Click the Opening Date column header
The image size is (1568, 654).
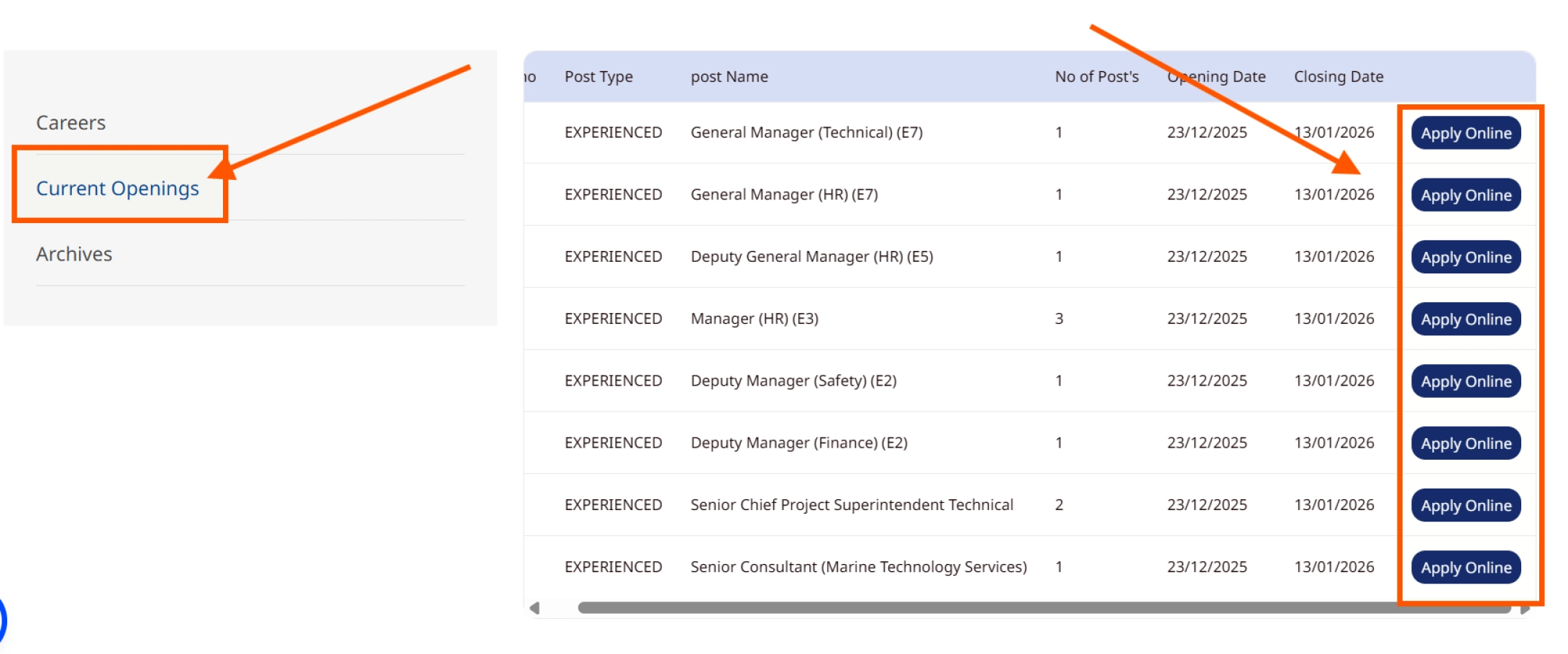pos(1216,77)
